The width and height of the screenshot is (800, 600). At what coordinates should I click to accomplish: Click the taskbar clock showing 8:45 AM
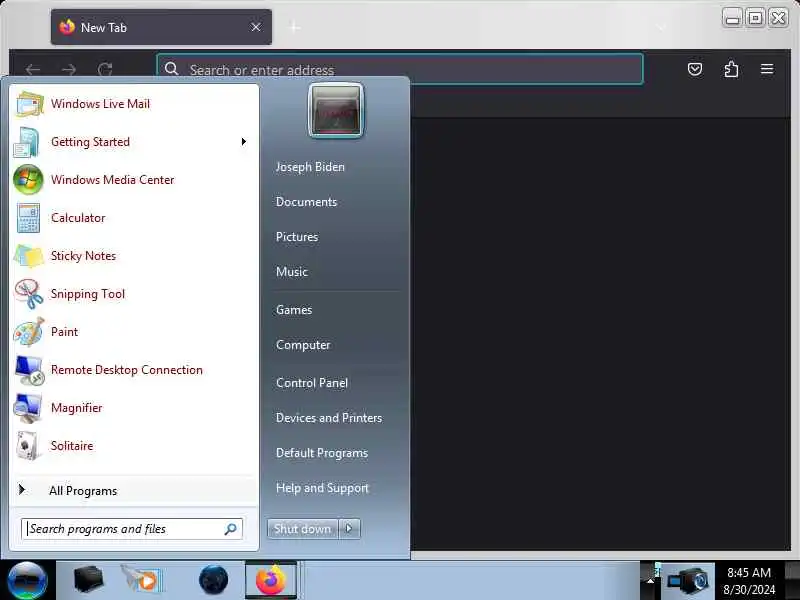(x=748, y=581)
